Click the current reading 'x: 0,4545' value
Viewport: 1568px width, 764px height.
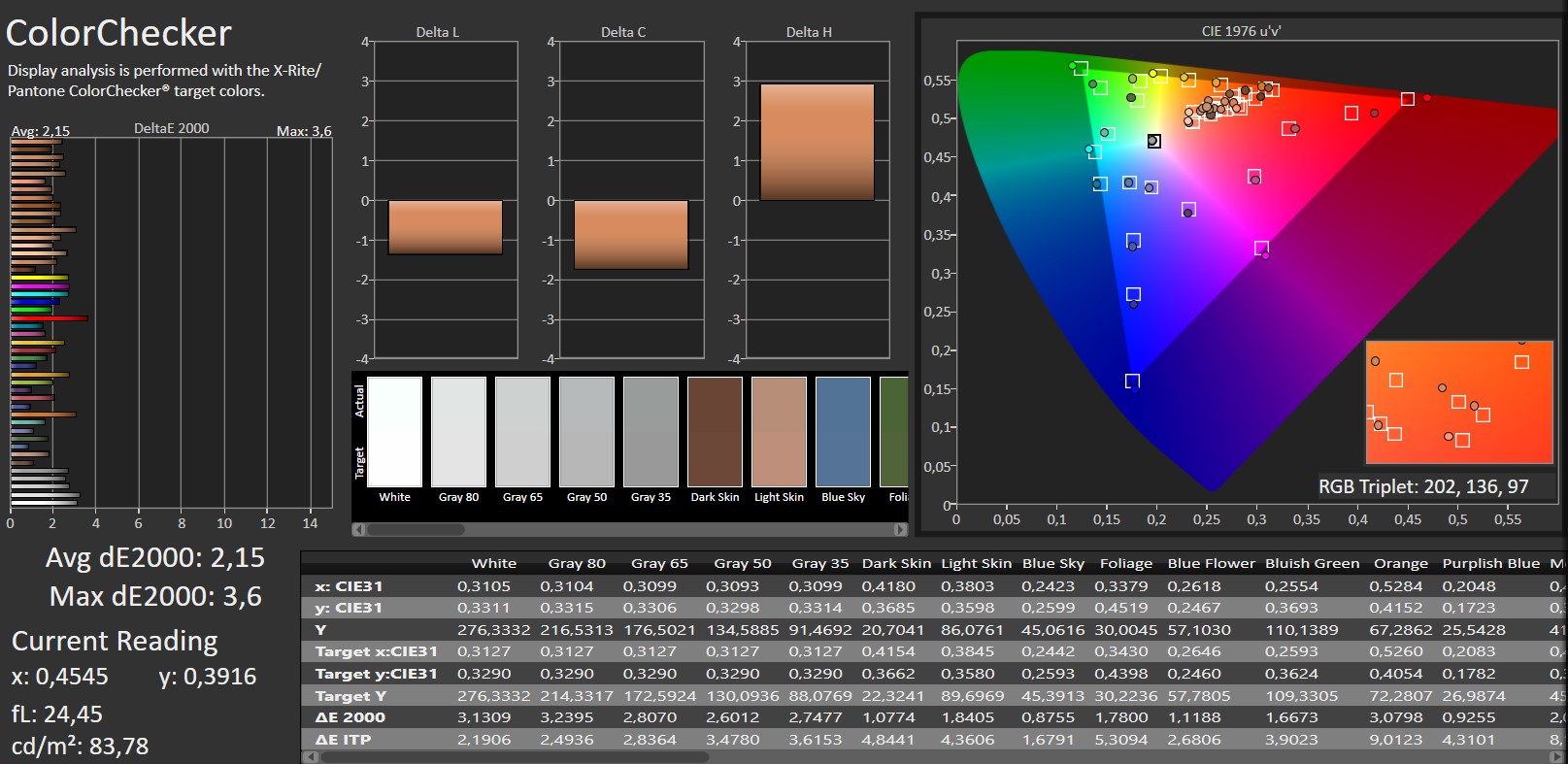point(60,677)
